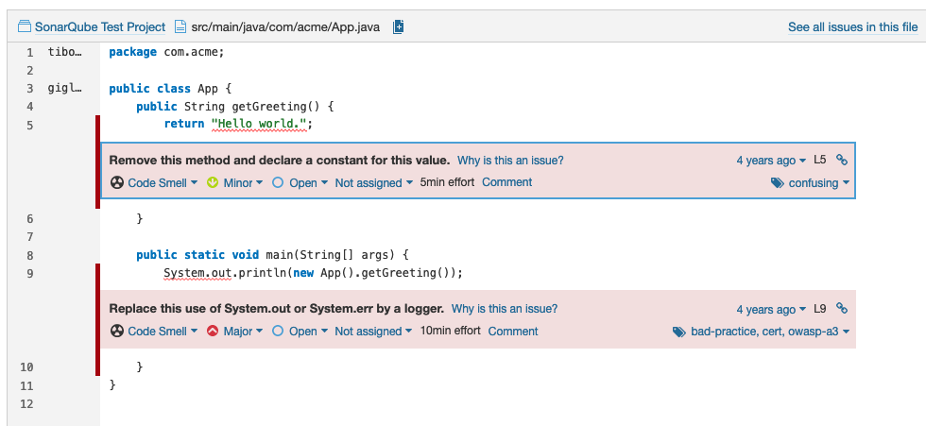Open the L5 issue's Open status dropdown

[x=300, y=183]
